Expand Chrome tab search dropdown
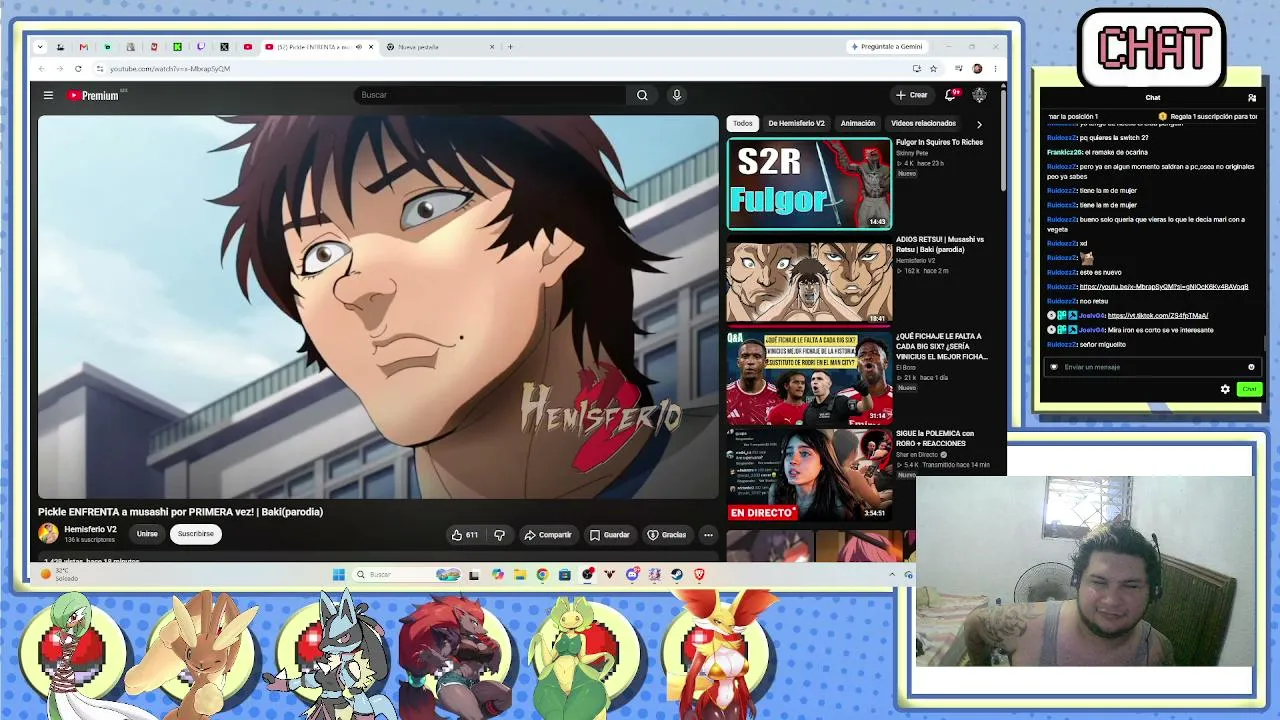The width and height of the screenshot is (1280, 720). [40, 47]
